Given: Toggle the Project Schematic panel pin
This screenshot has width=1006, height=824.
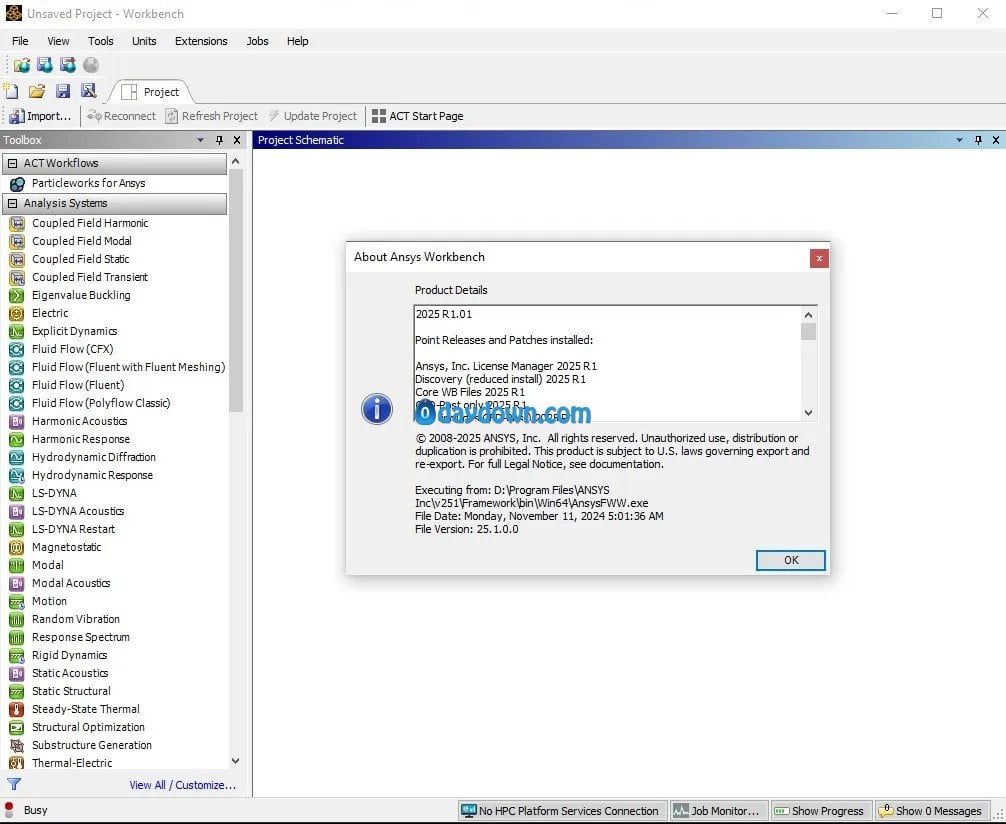Looking at the screenshot, I should (x=978, y=140).
